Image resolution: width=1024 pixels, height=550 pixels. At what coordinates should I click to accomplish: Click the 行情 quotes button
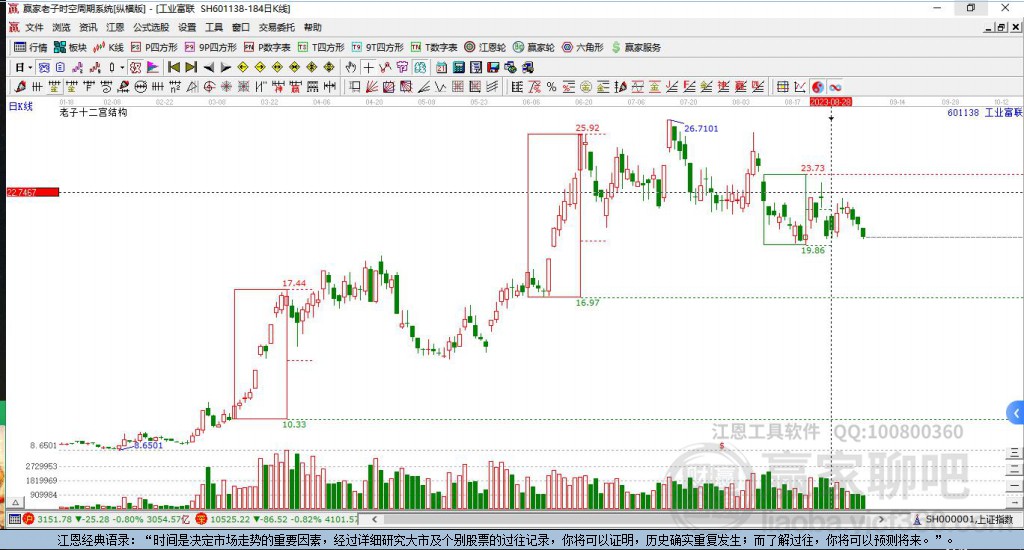click(31, 47)
